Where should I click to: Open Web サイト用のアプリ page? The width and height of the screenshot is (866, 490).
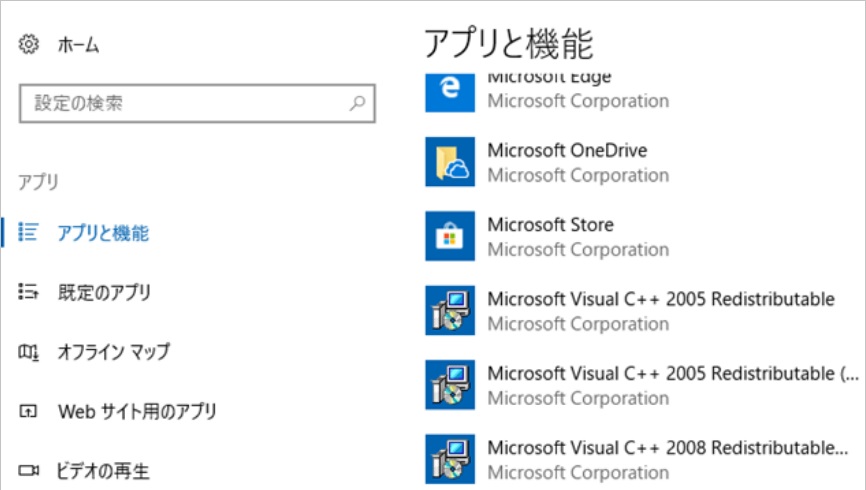click(x=138, y=411)
